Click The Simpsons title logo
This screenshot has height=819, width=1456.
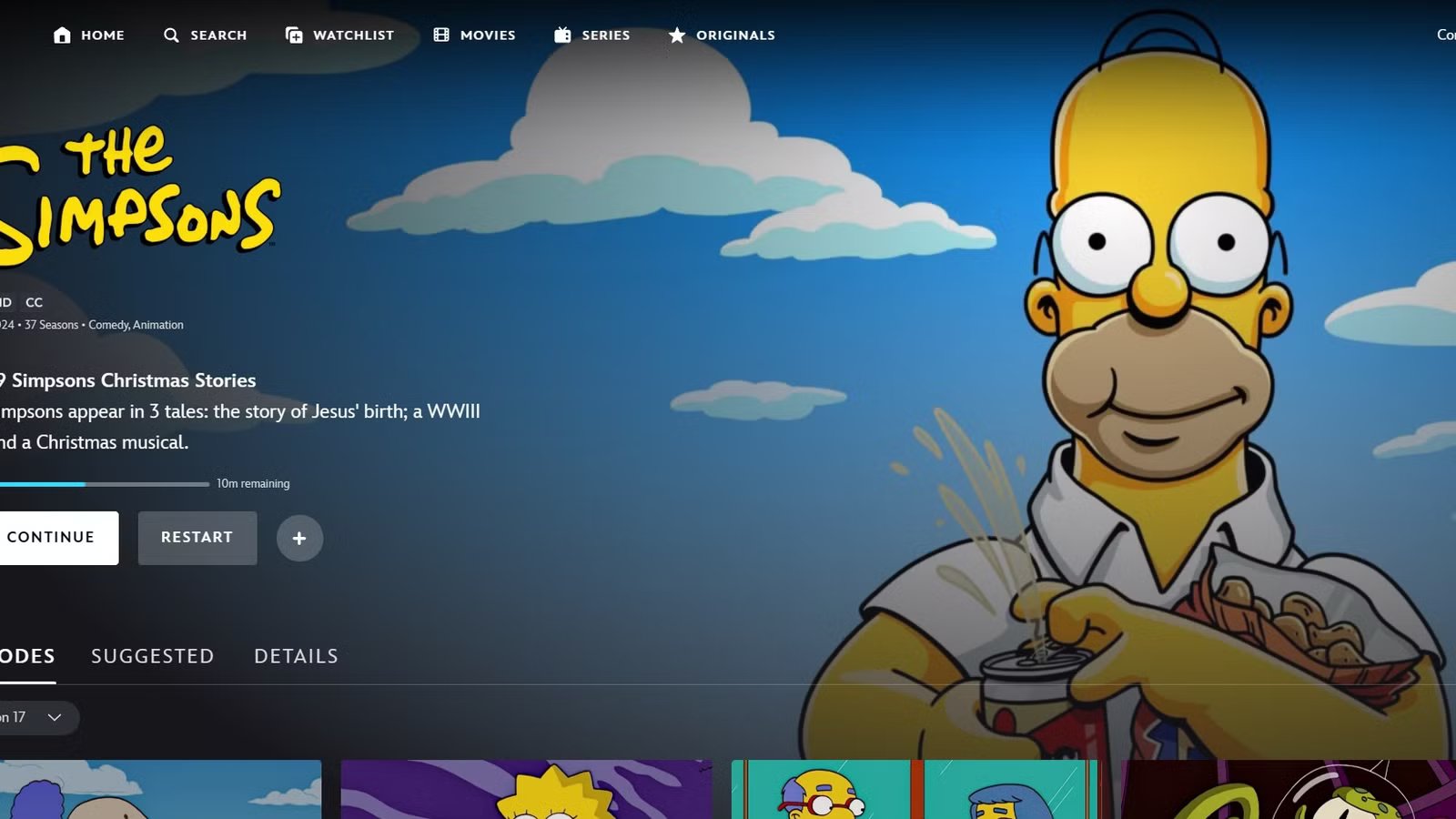click(x=140, y=196)
